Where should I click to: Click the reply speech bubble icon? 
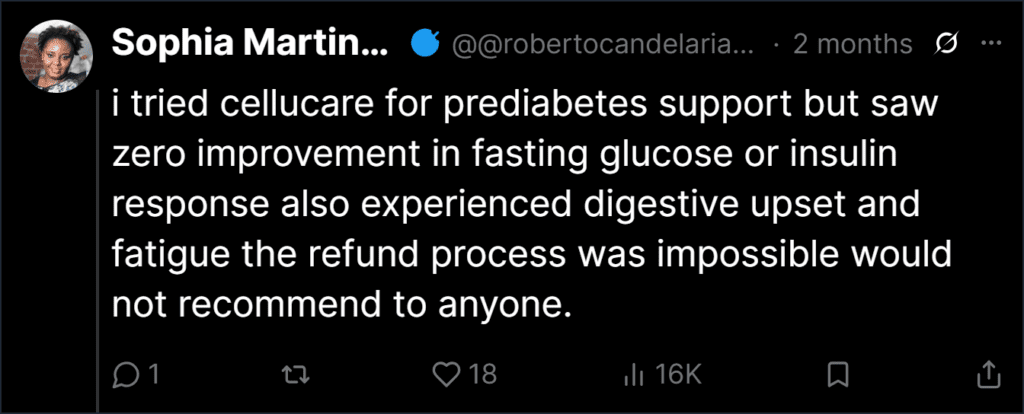click(x=123, y=374)
